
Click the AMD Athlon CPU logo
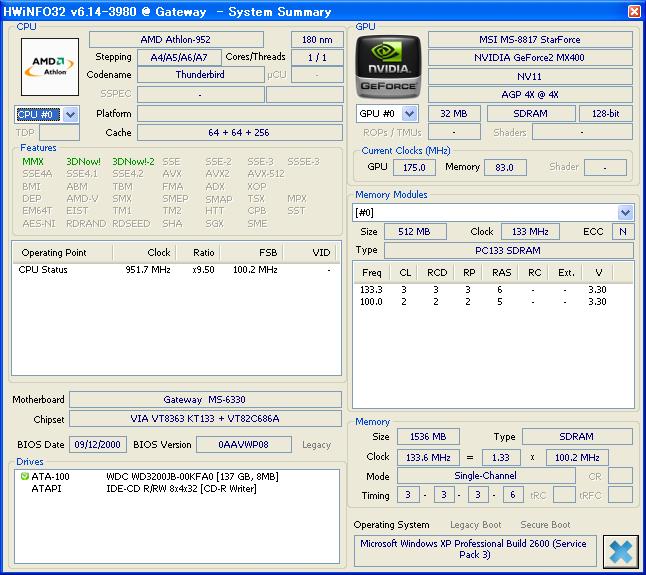pyautogui.click(x=50, y=67)
